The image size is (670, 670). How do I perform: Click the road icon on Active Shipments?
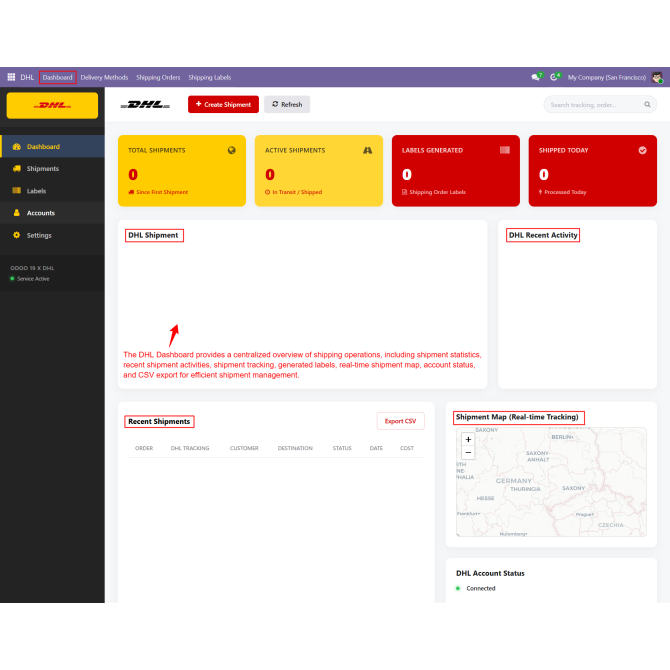pyautogui.click(x=367, y=150)
